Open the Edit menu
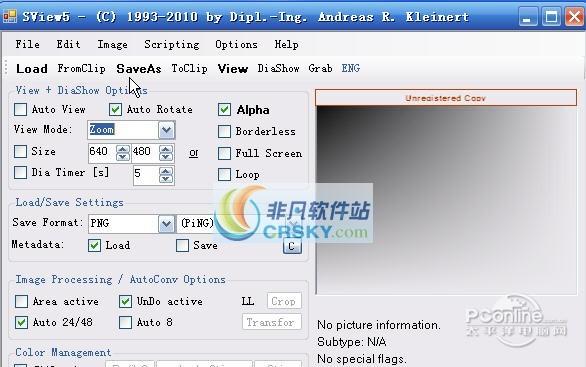Image resolution: width=586 pixels, height=367 pixels. click(68, 44)
